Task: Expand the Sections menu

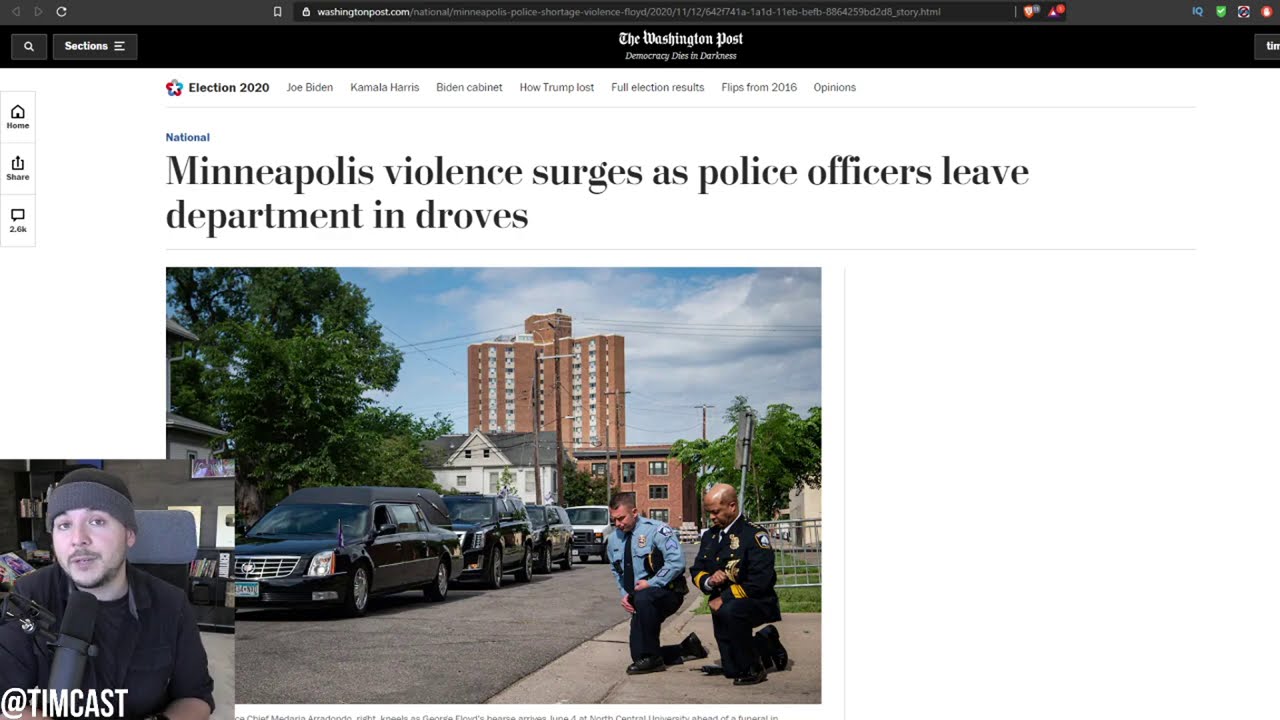Action: click(95, 46)
